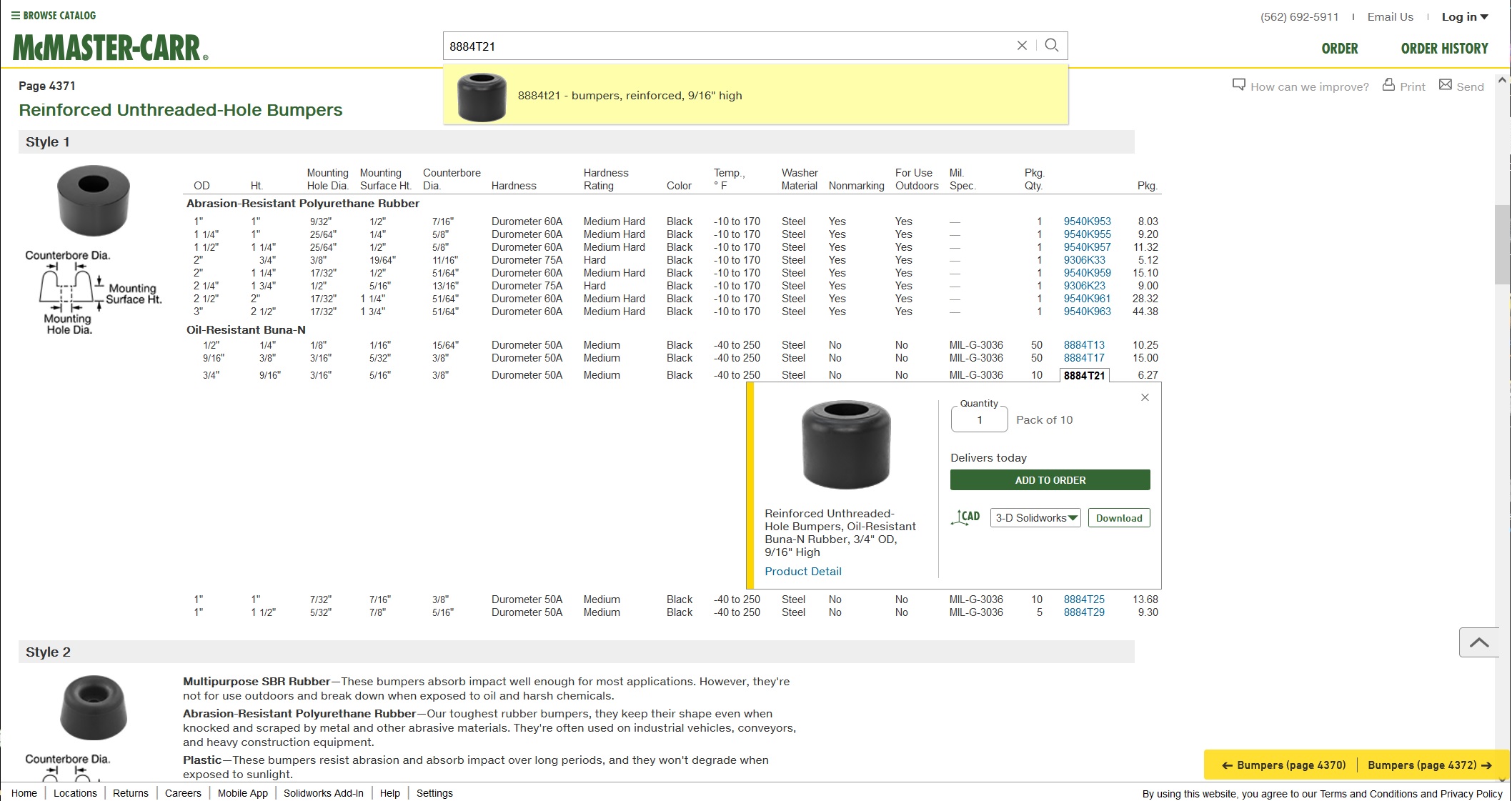1512x801 pixels.
Task: Expand the Log in dropdown
Action: coord(1464,17)
